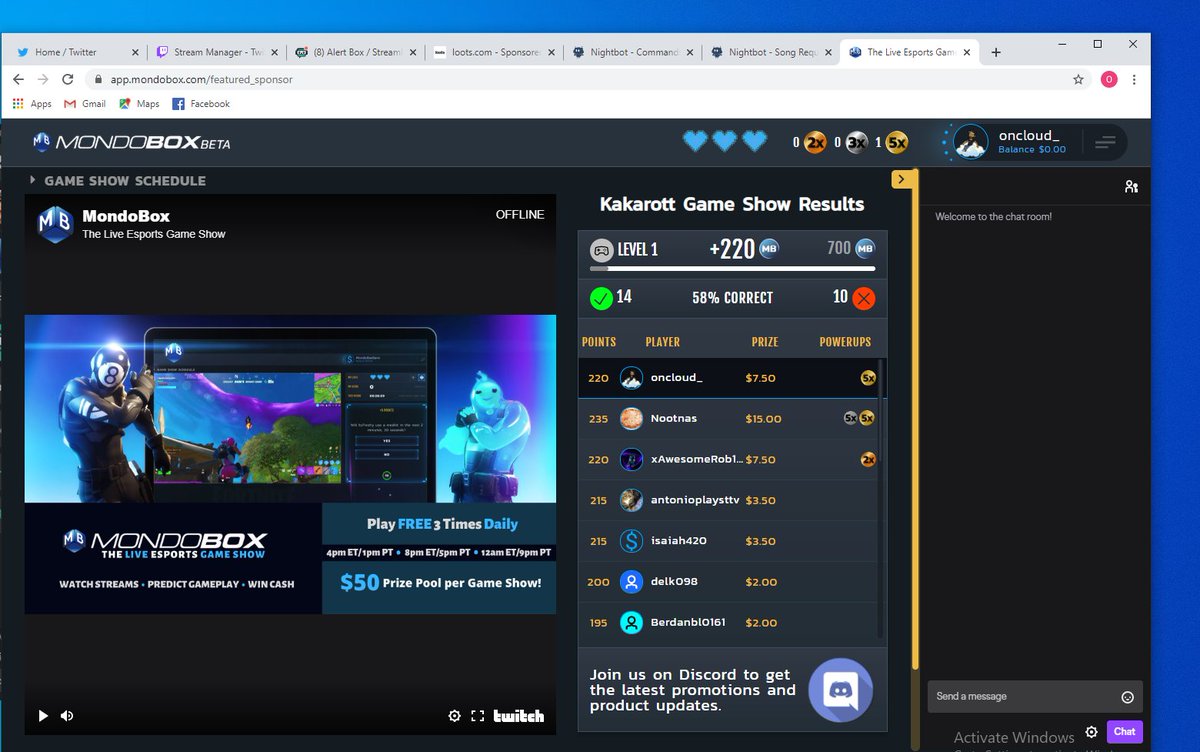
Task: Click the first blue heart life icon
Action: tap(695, 142)
